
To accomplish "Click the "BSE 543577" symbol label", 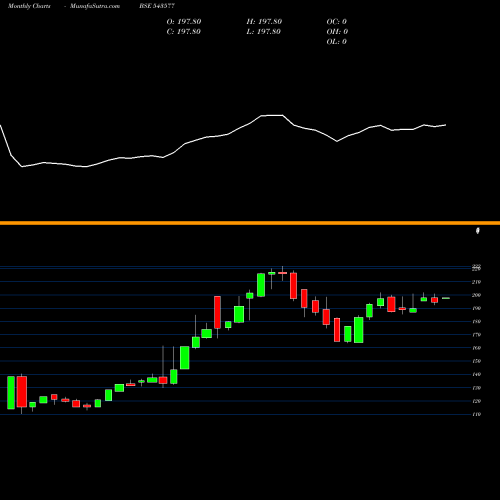I will pyautogui.click(x=157, y=6).
